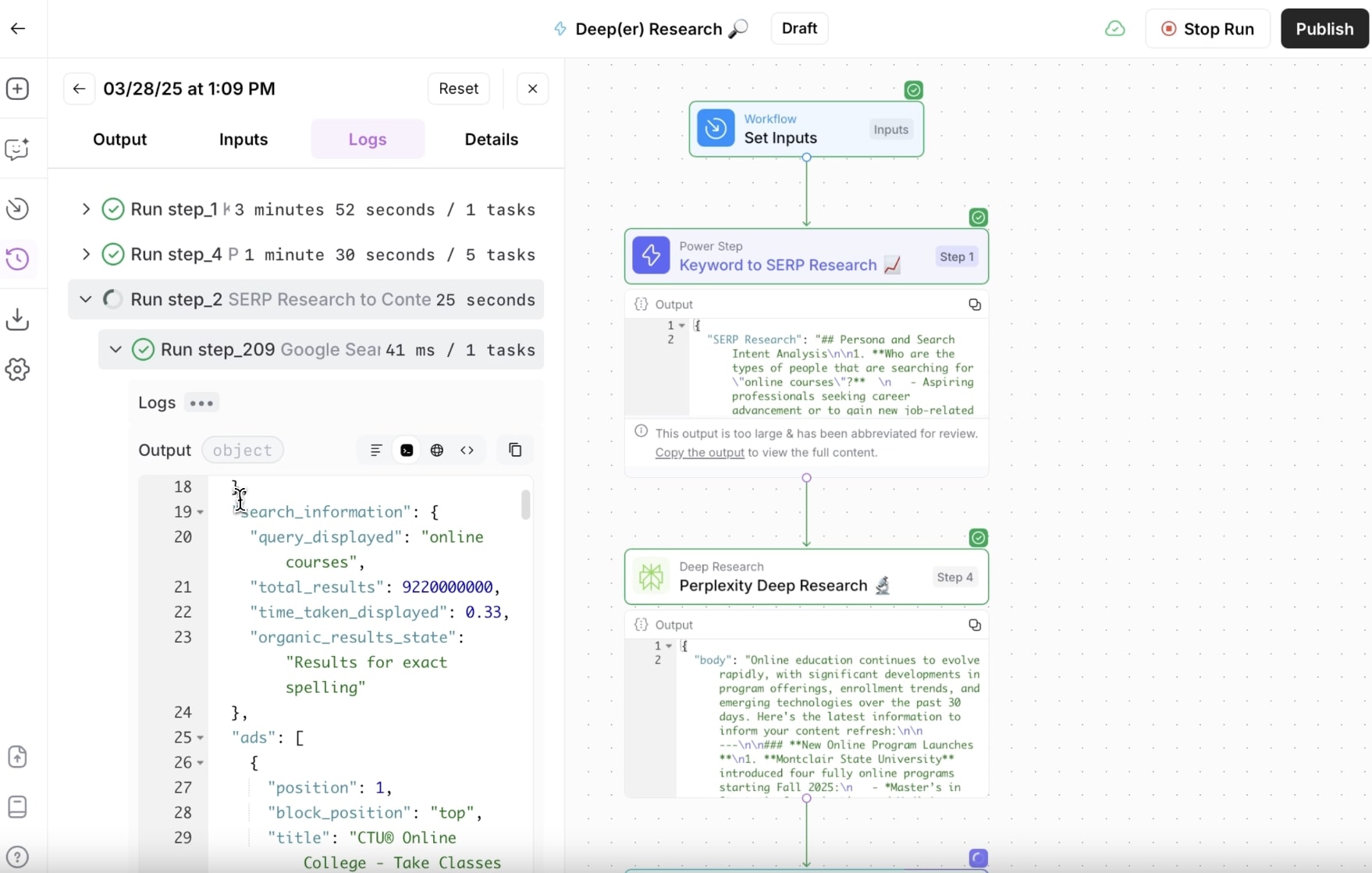This screenshot has width=1372, height=873.
Task: Copy the Perplexity Deep Research output
Action: coord(974,625)
